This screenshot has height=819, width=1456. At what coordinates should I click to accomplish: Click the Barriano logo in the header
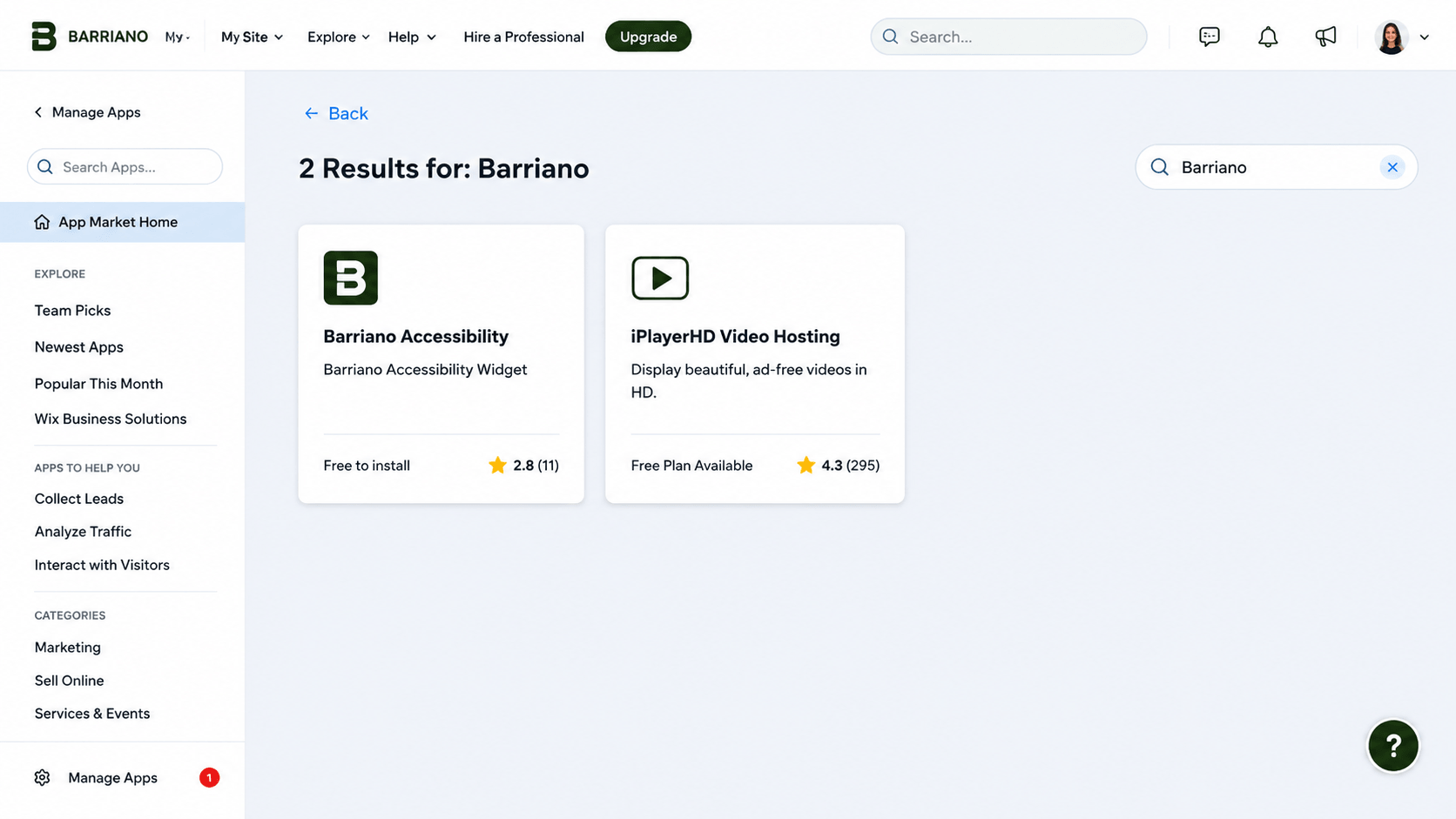[90, 37]
